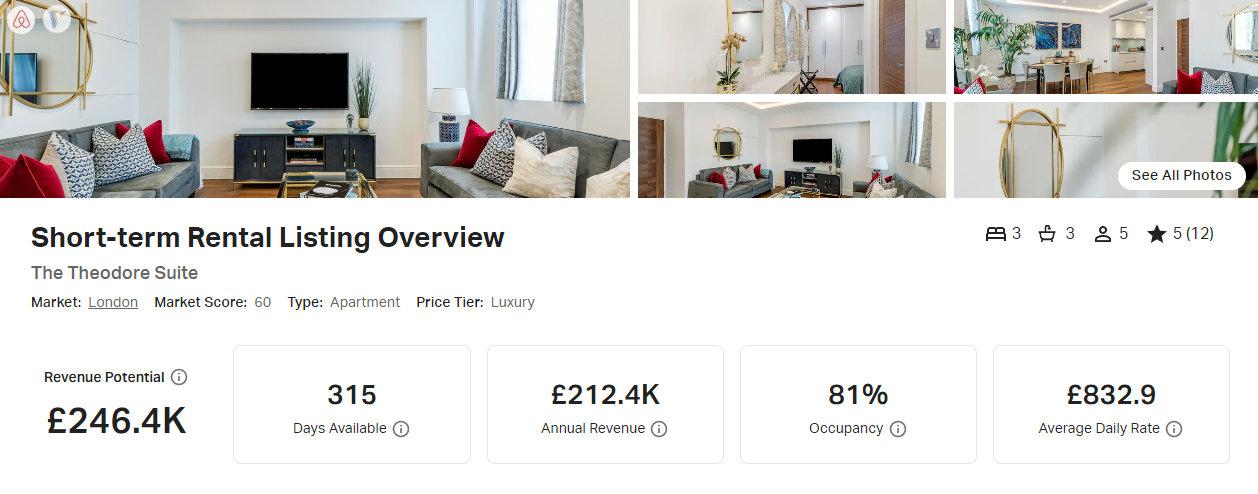The image size is (1258, 494).
Task: Click the Airbnb logo icon
Action: (x=20, y=19)
